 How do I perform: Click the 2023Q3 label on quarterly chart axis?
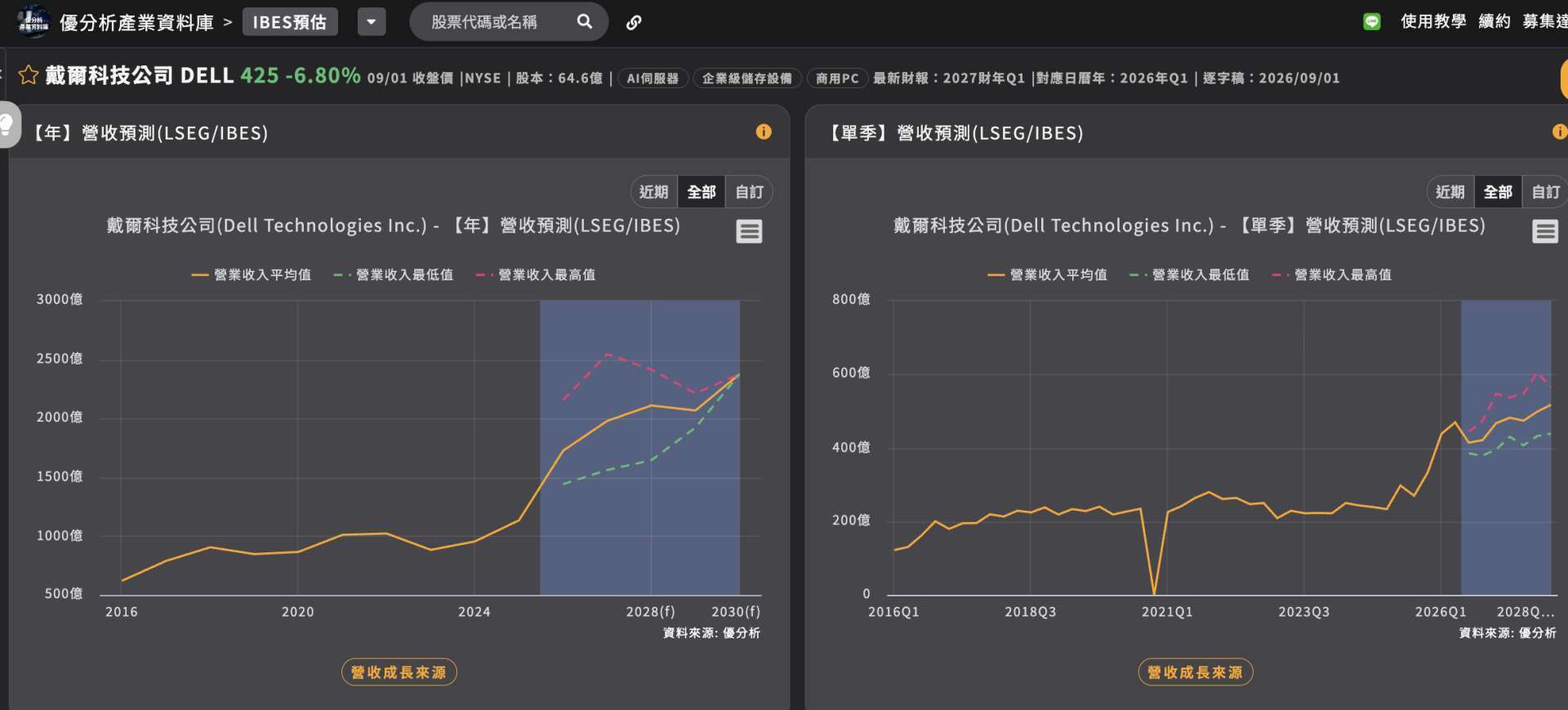pyautogui.click(x=1304, y=612)
